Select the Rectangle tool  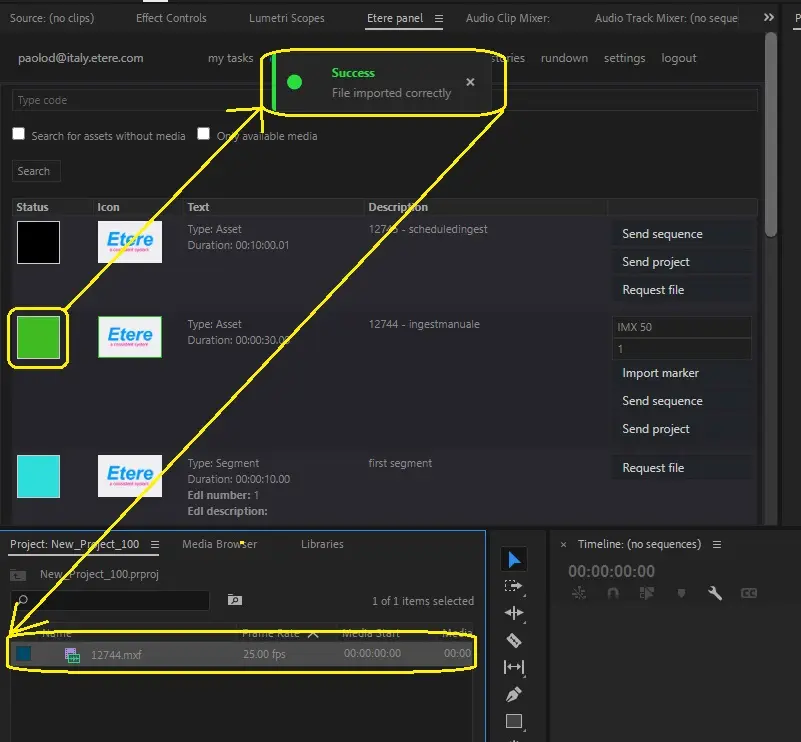514,721
